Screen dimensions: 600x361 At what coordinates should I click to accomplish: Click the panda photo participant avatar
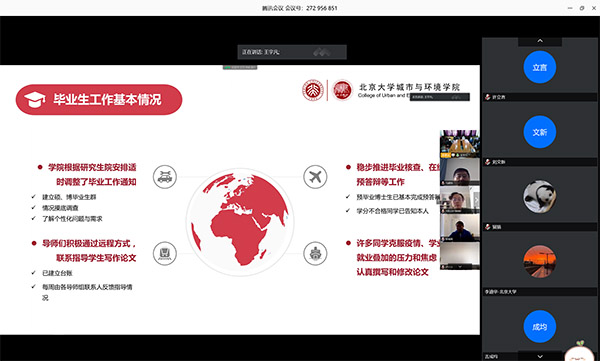[x=540, y=197]
